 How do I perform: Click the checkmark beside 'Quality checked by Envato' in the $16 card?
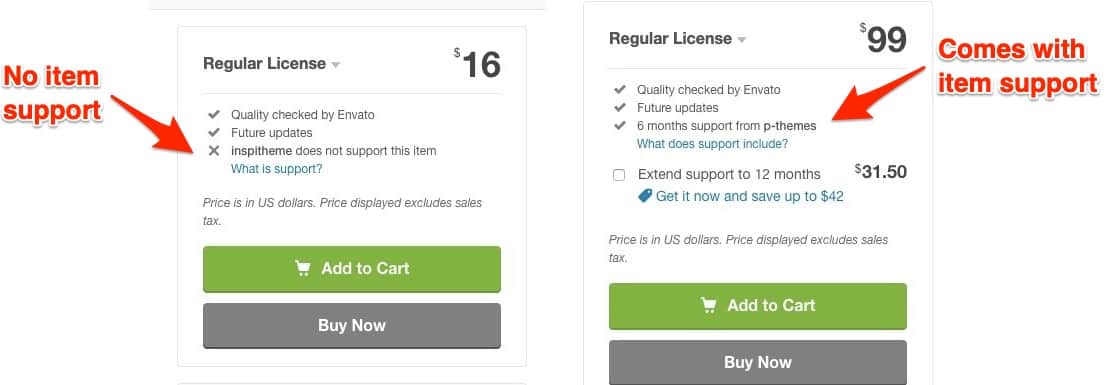214,114
